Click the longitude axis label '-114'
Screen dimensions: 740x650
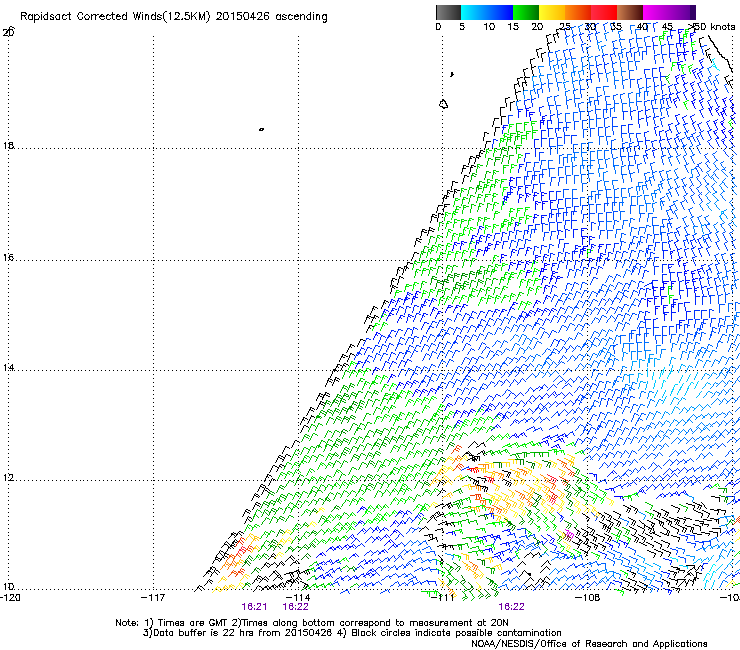click(x=298, y=597)
